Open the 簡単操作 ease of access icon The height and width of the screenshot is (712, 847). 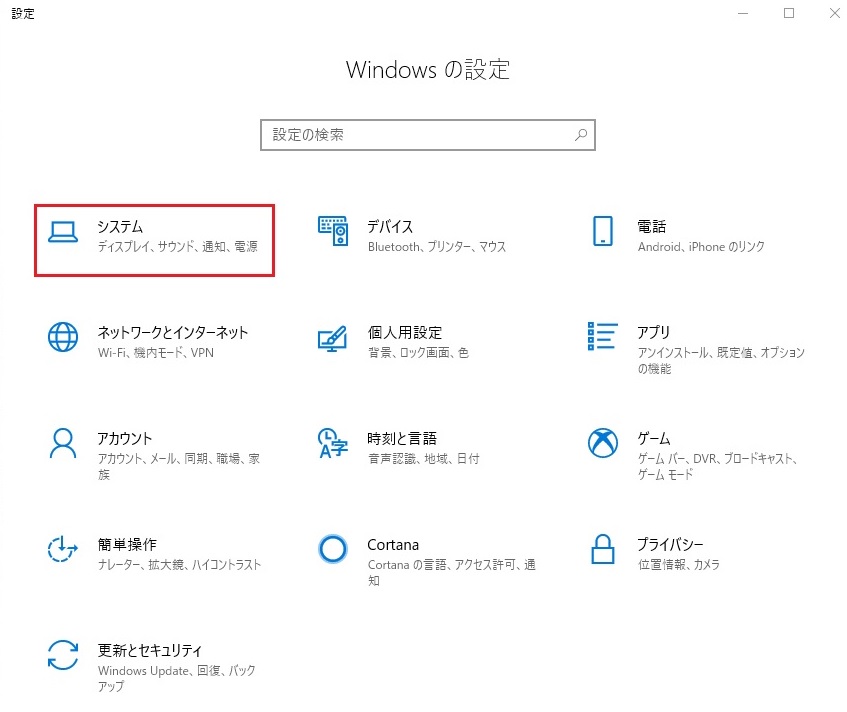[63, 548]
